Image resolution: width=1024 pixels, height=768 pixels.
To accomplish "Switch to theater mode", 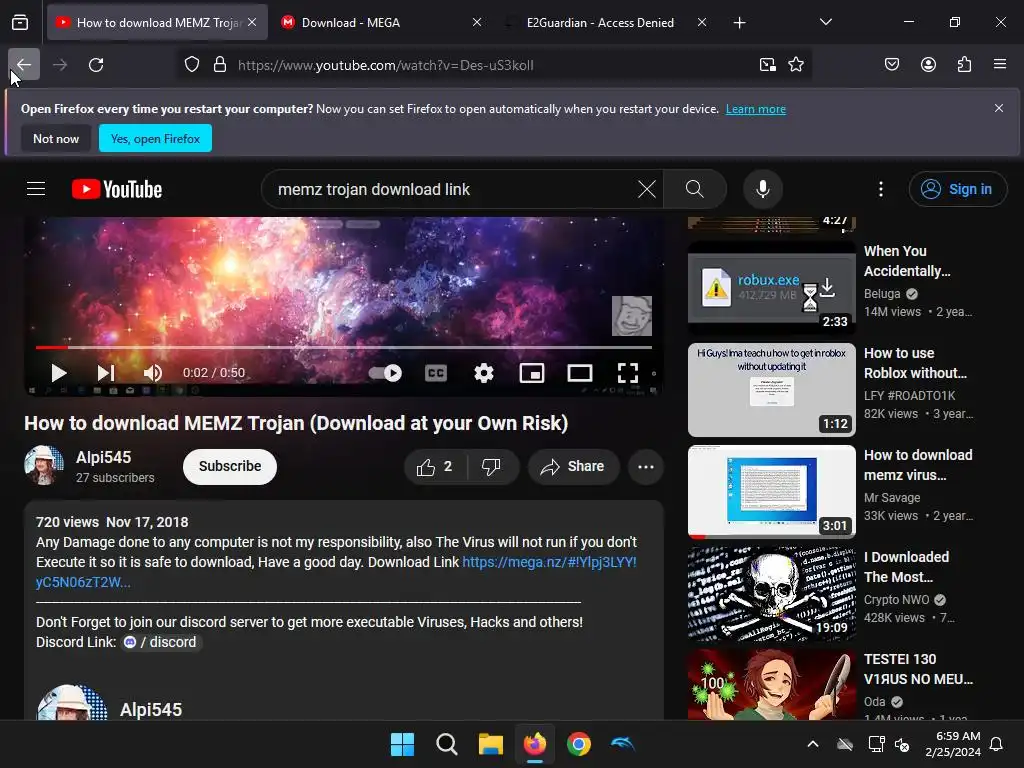I will click(x=579, y=373).
